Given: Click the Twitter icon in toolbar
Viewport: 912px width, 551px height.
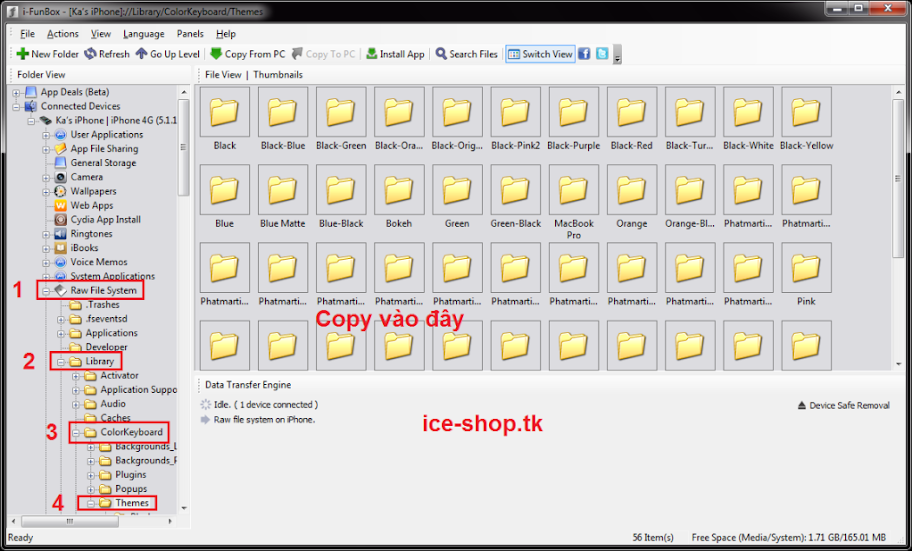Looking at the screenshot, I should tap(602, 54).
